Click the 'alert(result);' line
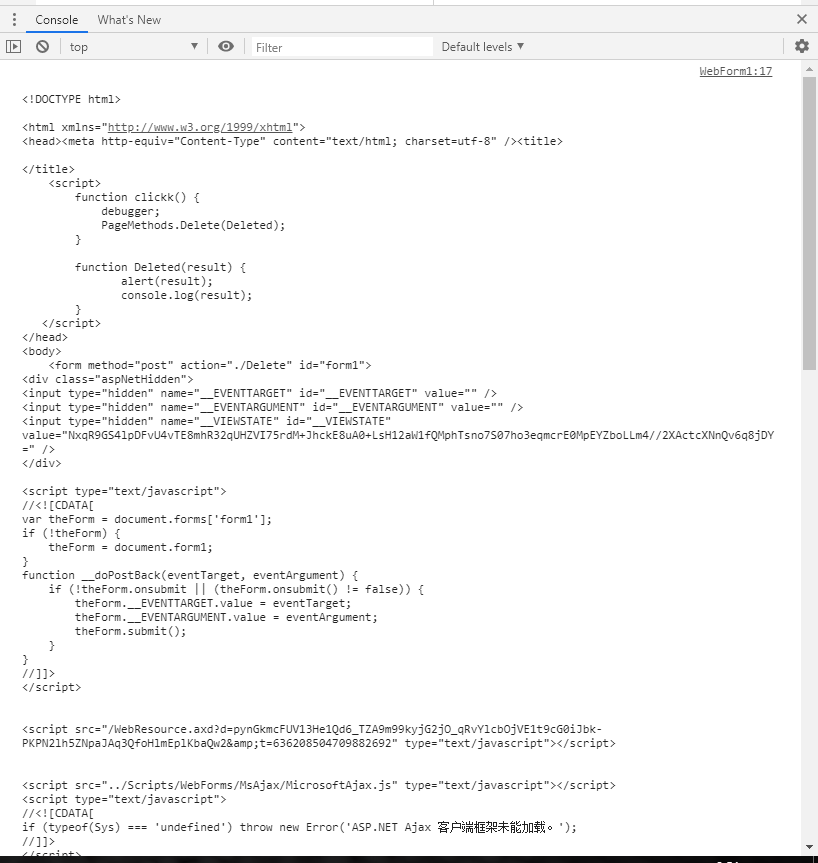818x863 pixels. pos(167,281)
